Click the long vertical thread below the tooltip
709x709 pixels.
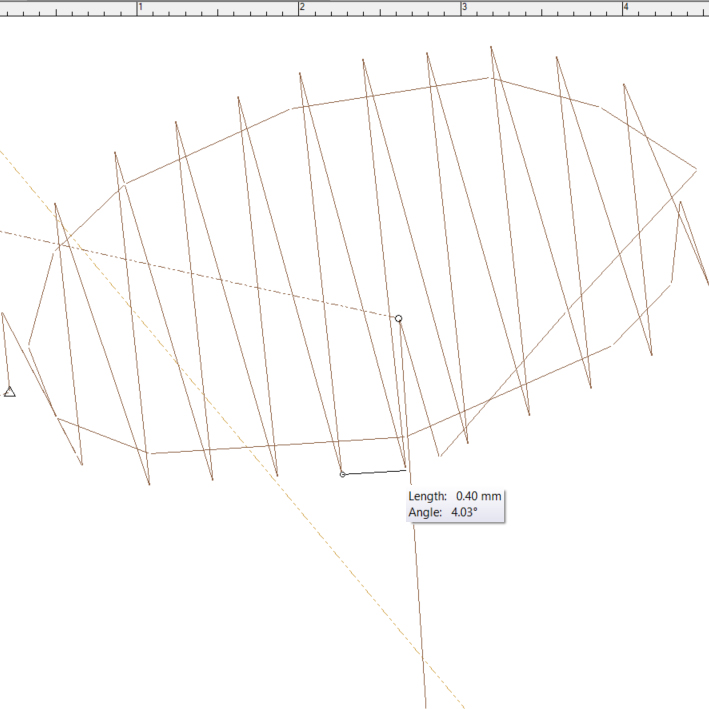click(x=420, y=620)
